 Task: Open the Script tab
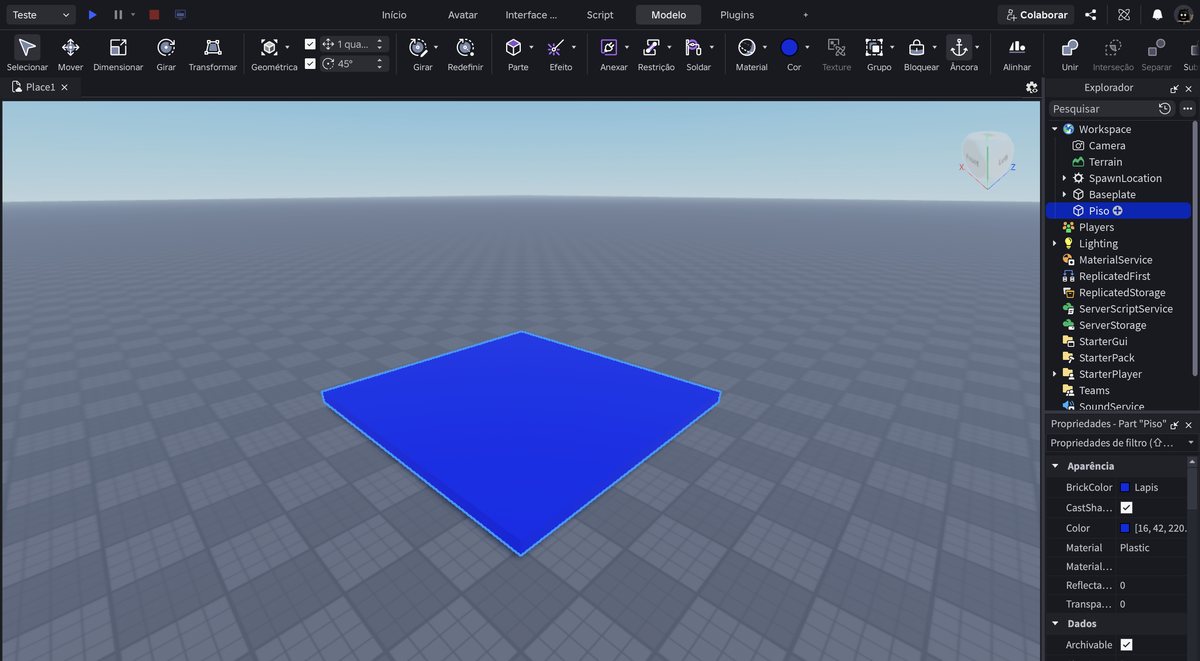600,15
